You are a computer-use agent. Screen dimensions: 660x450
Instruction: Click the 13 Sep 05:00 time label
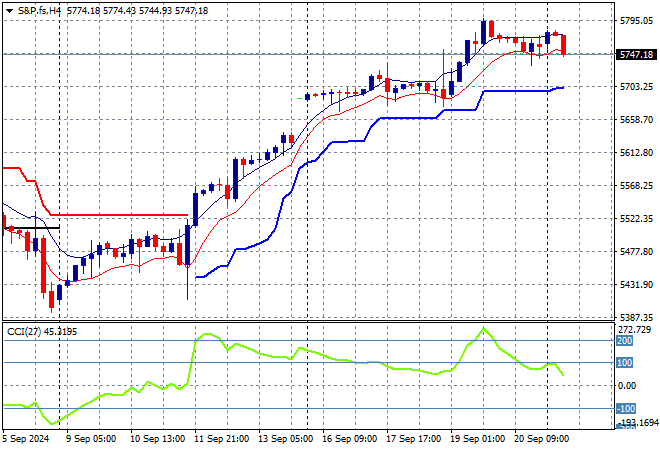[x=285, y=438]
